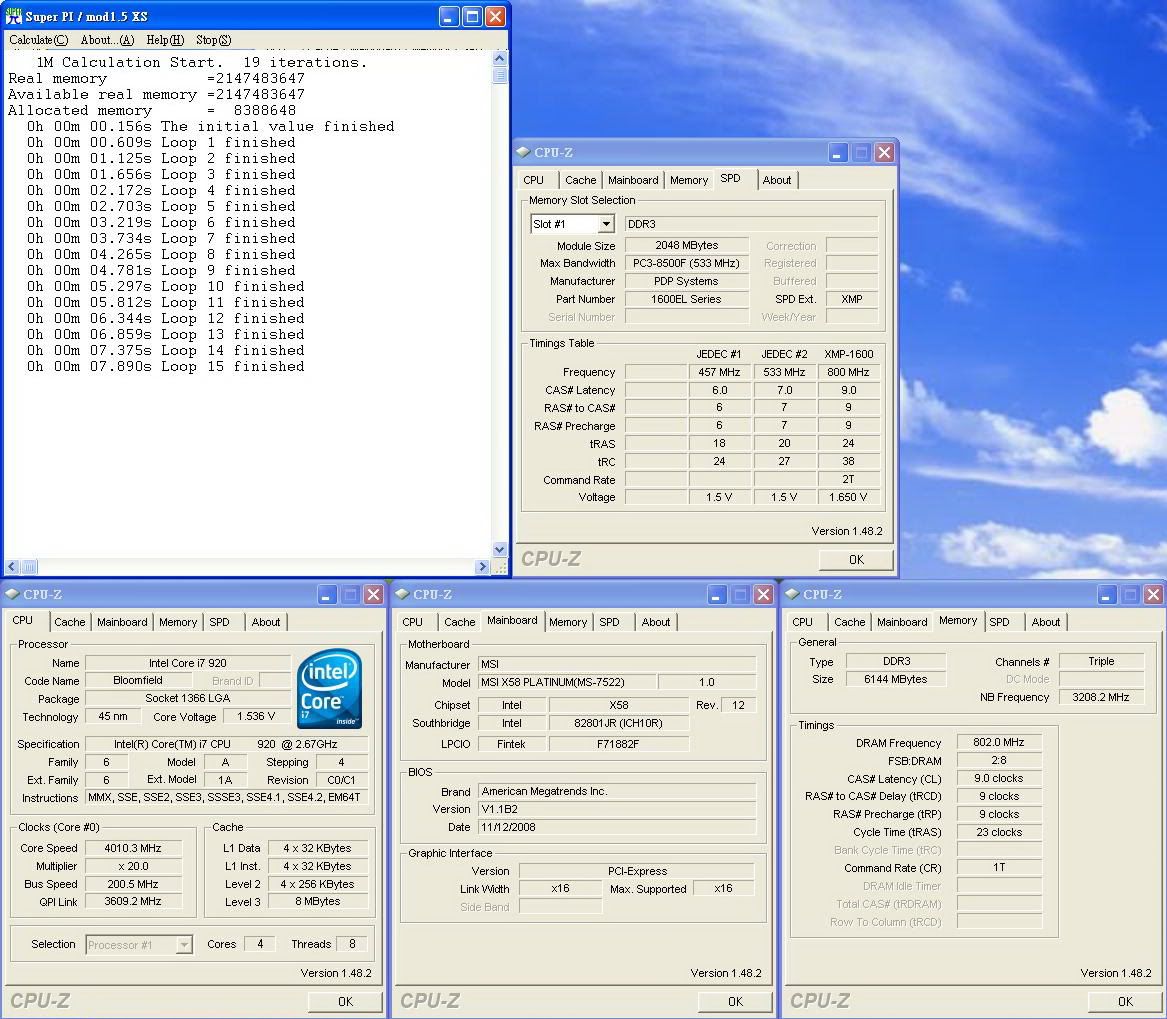The height and width of the screenshot is (1019, 1167).
Task: Close the Mainboard CPU-Z window
Action: [x=764, y=594]
